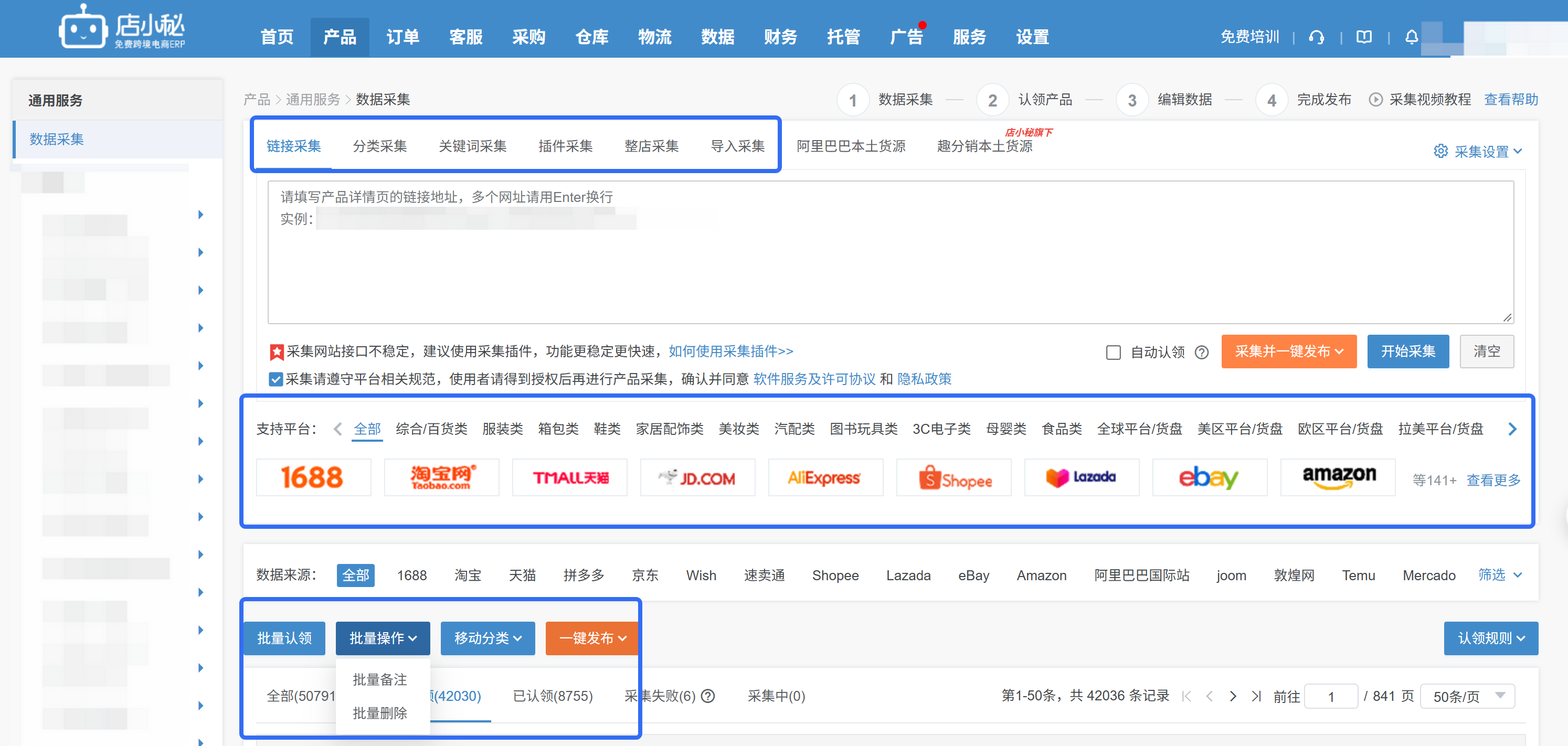This screenshot has height=746, width=1568.
Task: Toggle the 自动认领 checkbox
Action: [1113, 353]
